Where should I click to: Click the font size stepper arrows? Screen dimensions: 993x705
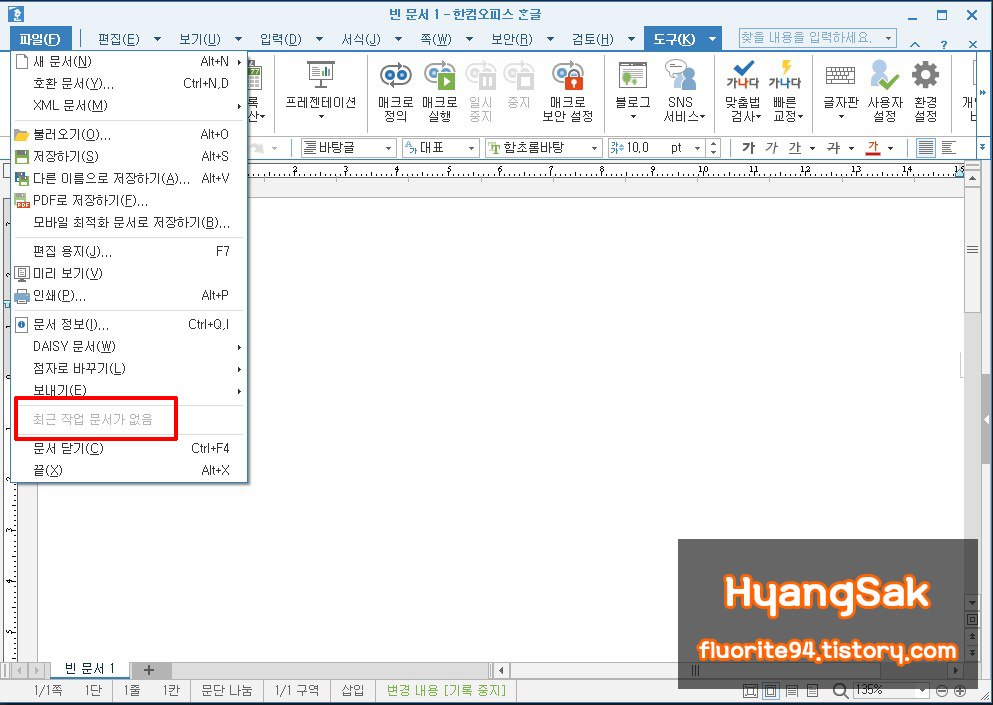[714, 148]
